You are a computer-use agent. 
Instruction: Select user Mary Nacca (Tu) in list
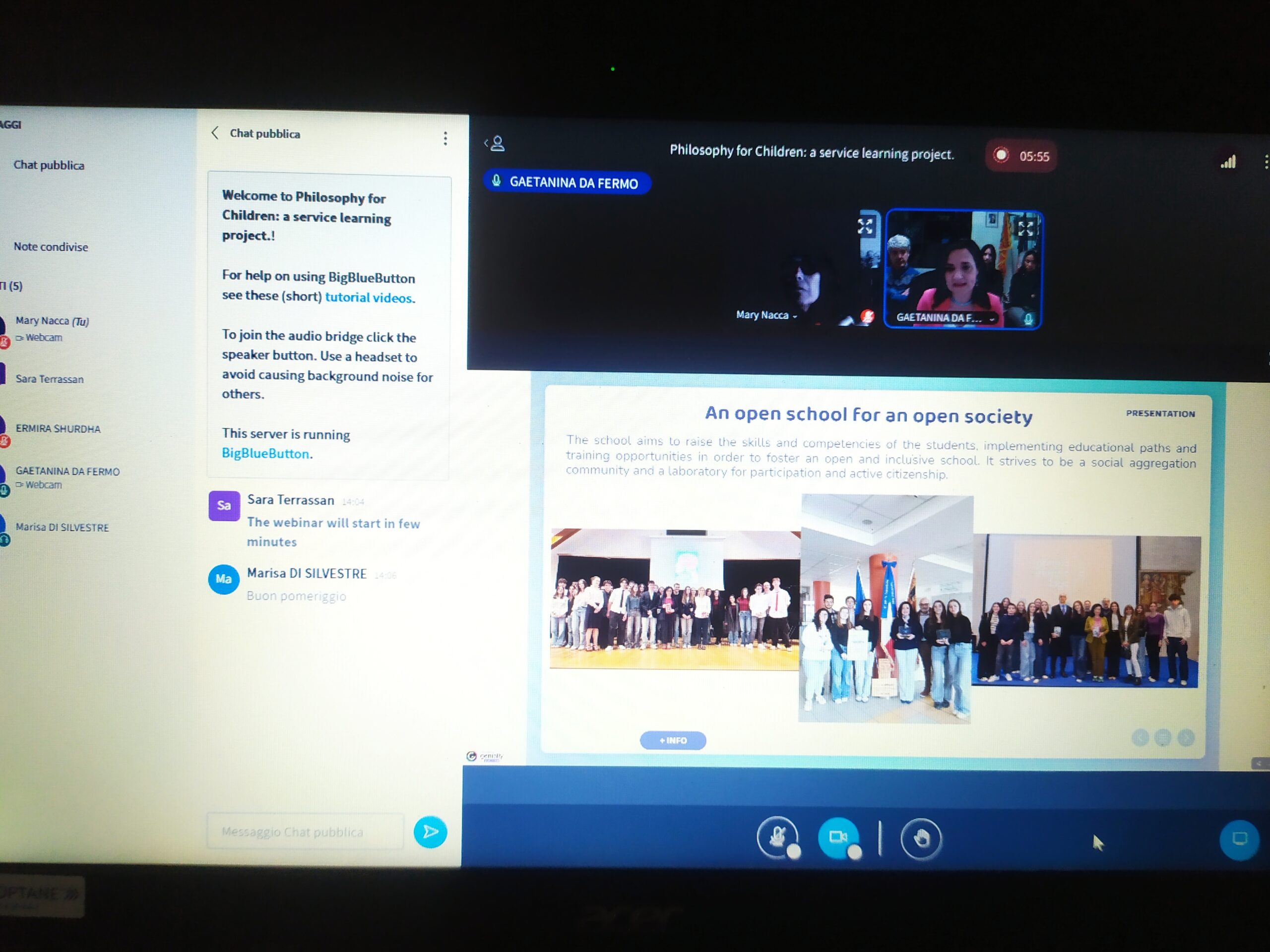(52, 328)
